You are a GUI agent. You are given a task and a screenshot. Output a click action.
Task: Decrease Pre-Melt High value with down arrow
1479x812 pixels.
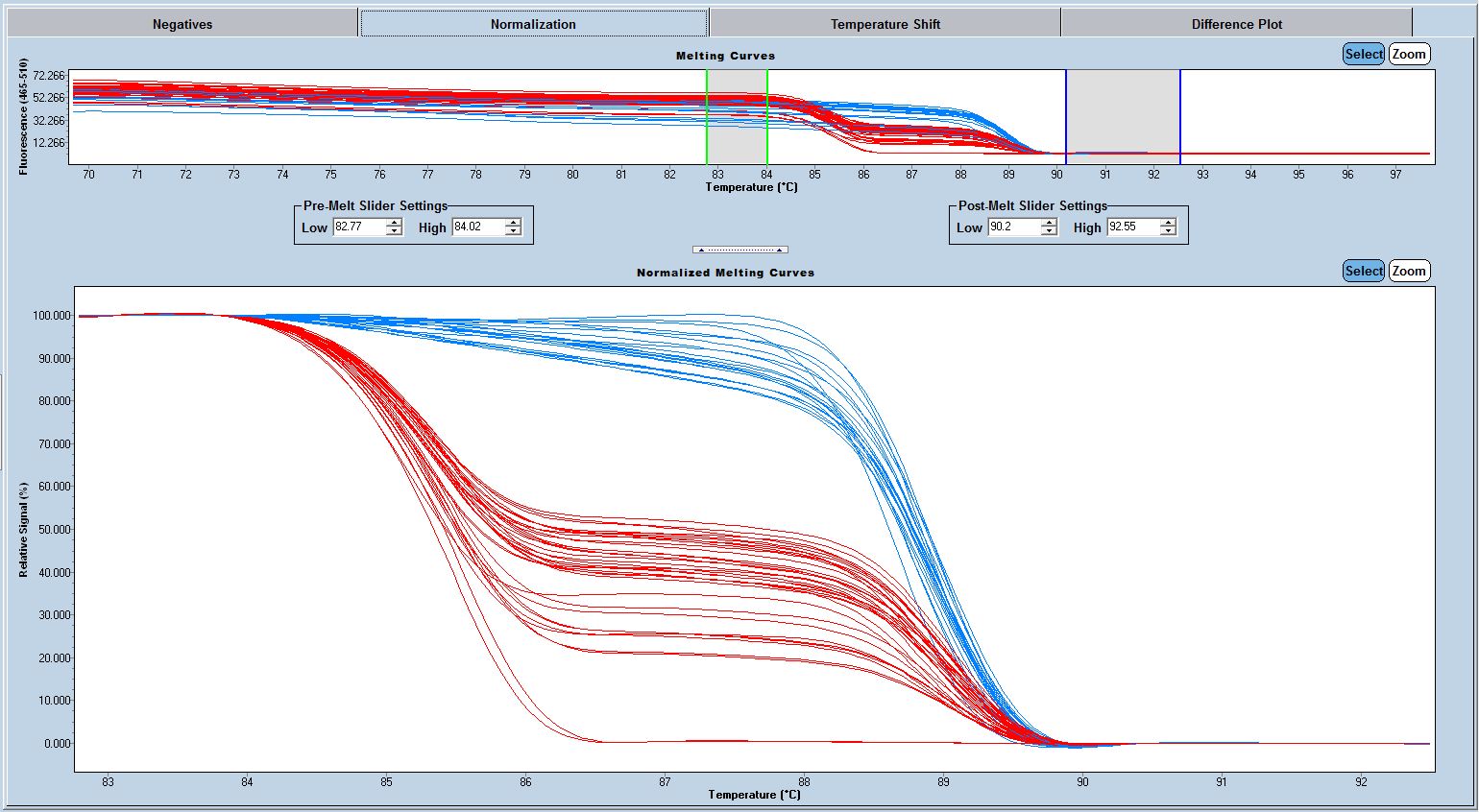click(x=513, y=231)
